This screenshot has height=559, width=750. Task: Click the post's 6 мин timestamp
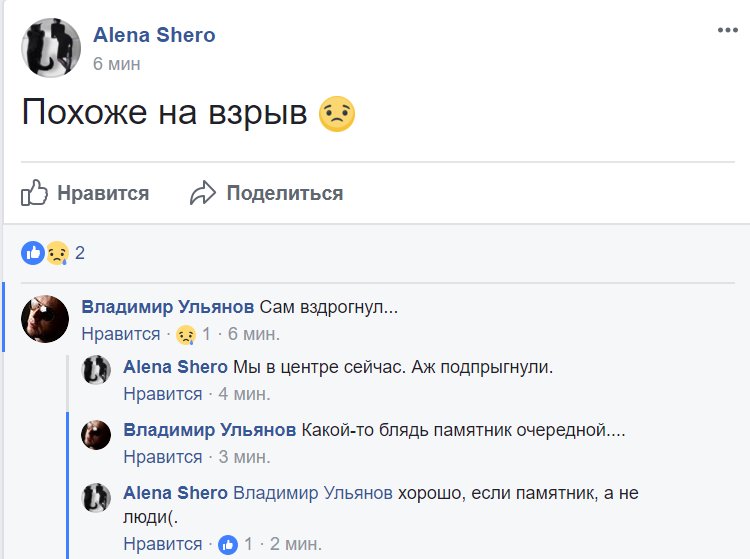116,64
